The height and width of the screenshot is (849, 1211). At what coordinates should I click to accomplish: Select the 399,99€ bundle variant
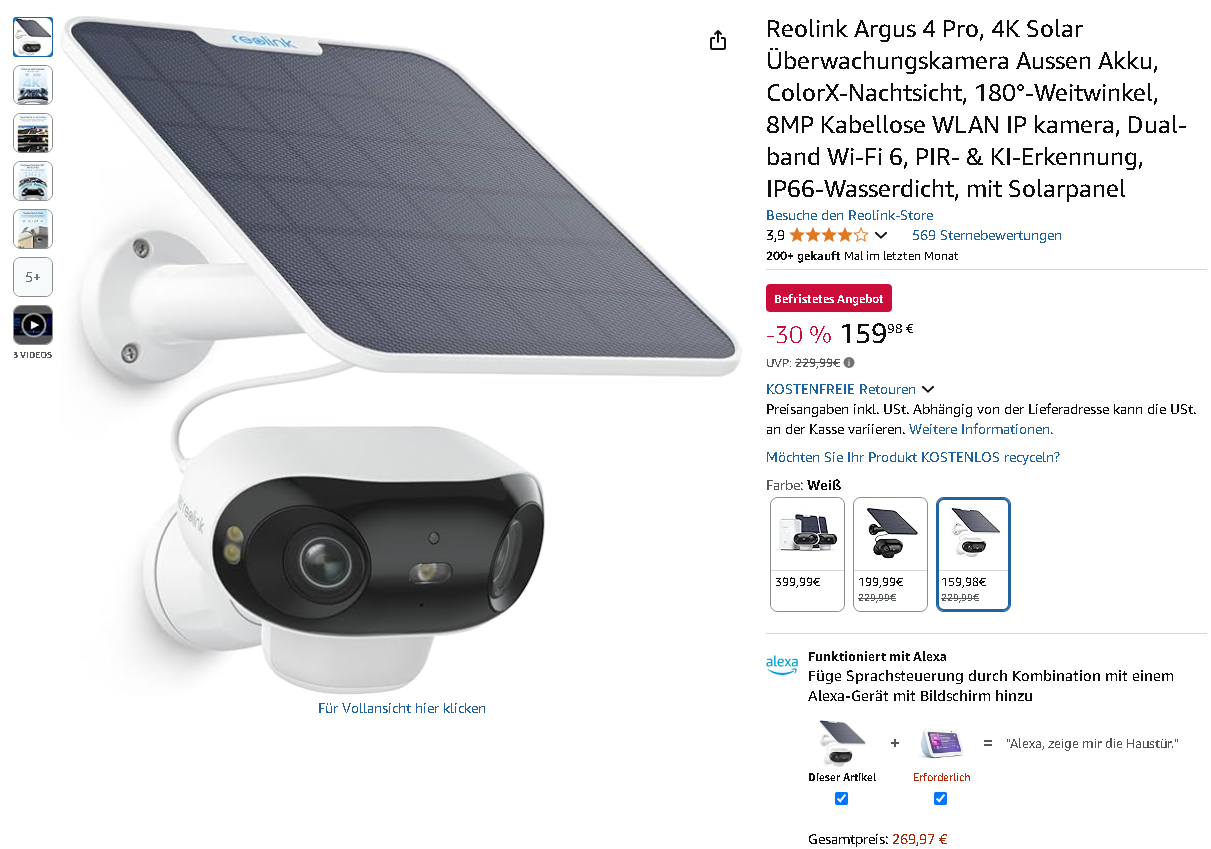807,554
